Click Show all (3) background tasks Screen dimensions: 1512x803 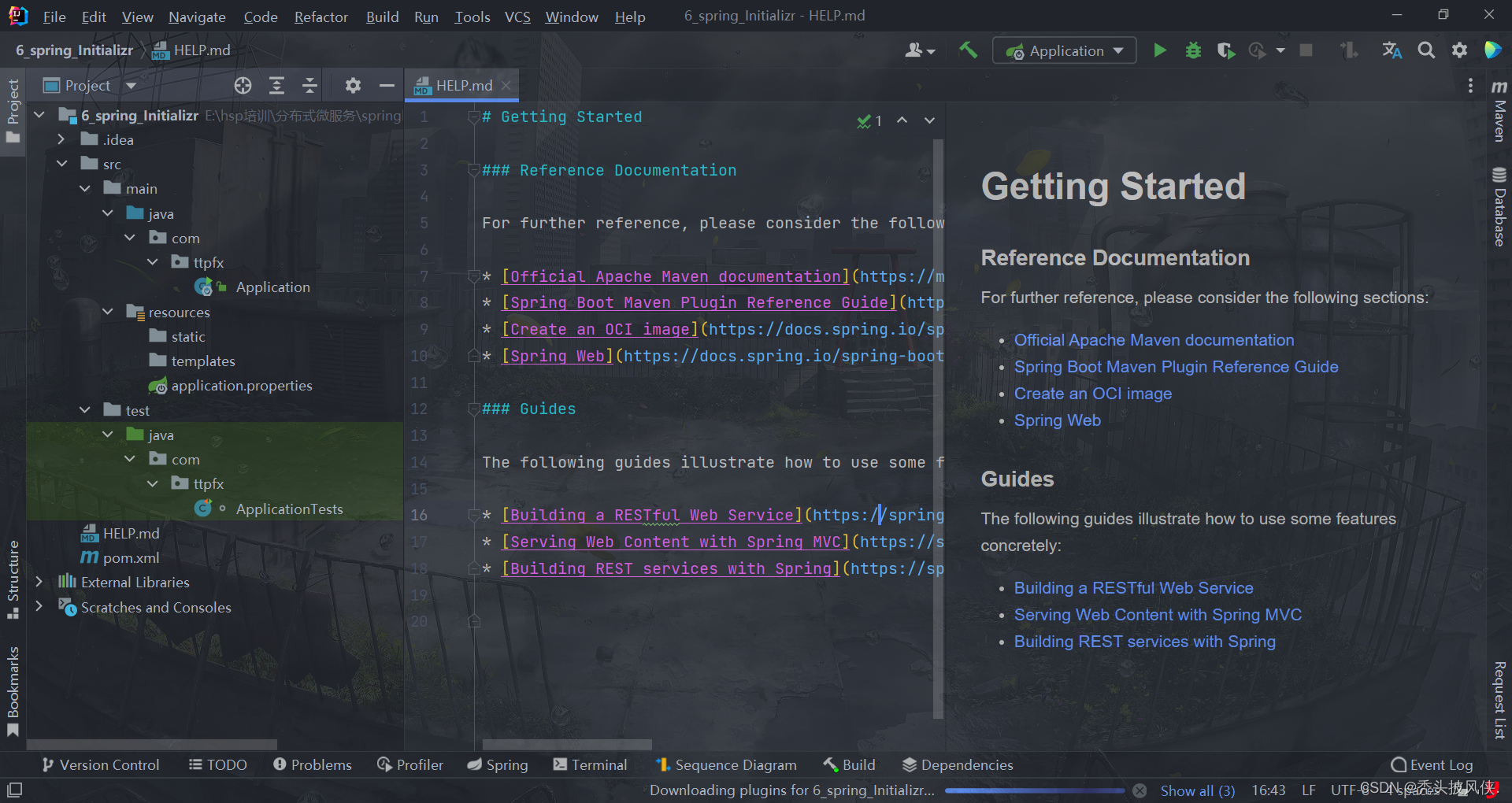click(x=1197, y=790)
